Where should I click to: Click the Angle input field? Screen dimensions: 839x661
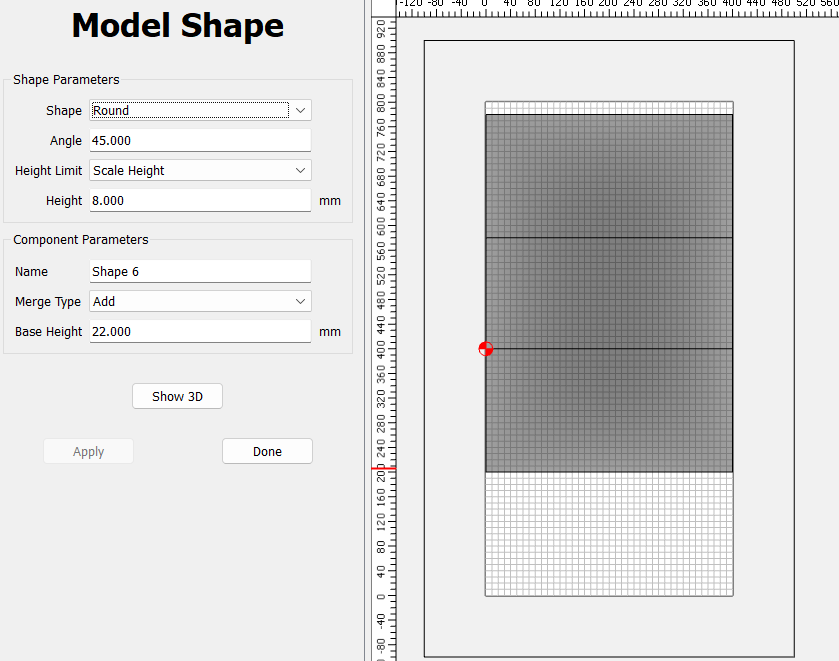200,141
